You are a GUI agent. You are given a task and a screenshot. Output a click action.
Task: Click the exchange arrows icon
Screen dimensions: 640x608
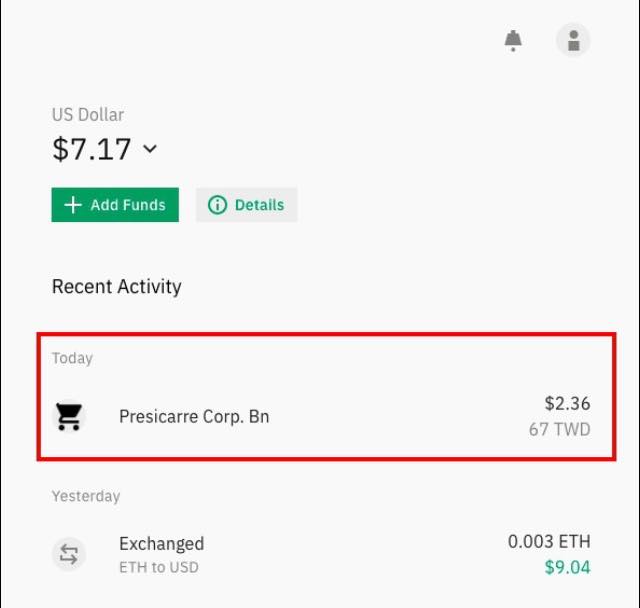pyautogui.click(x=69, y=555)
